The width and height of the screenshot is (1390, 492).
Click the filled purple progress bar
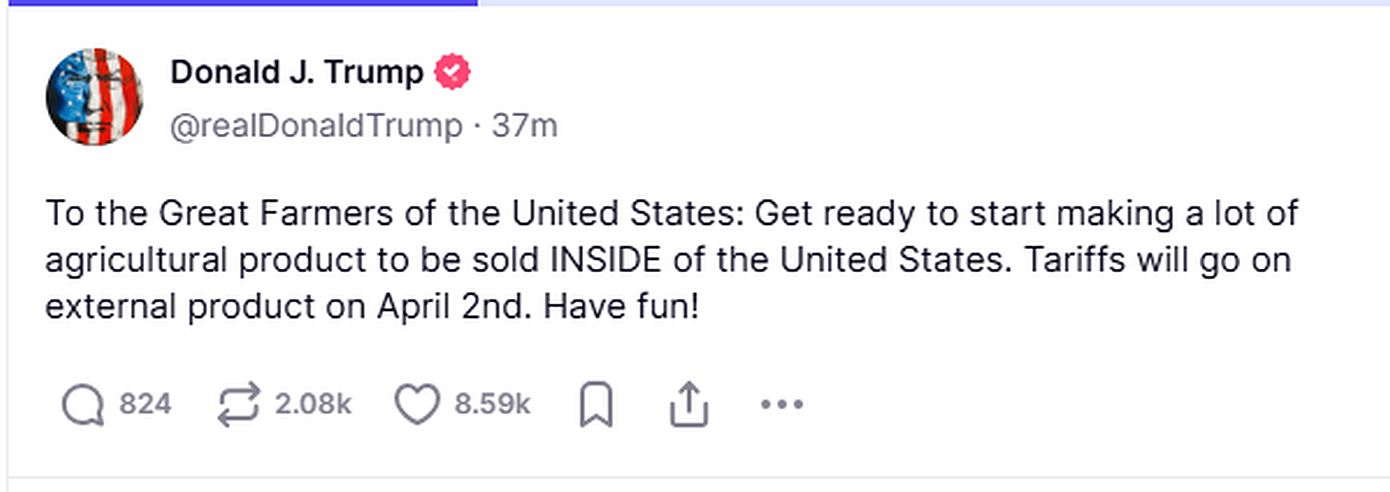pos(238,3)
